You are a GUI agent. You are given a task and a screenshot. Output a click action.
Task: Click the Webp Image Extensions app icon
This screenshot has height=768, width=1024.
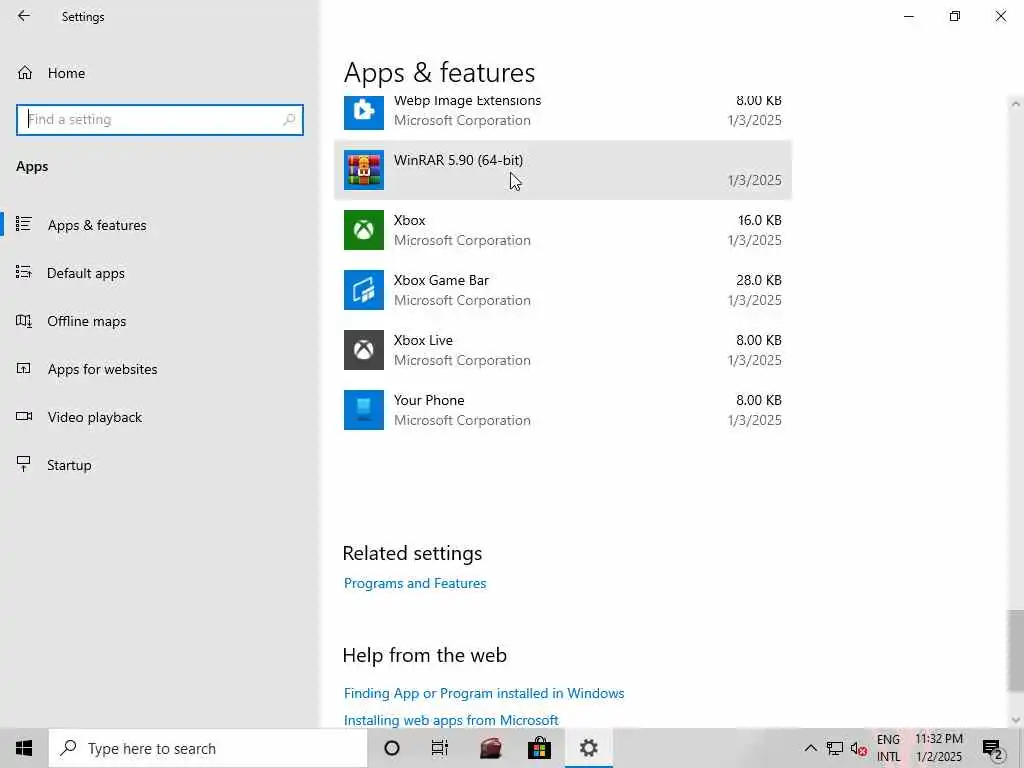[x=364, y=112]
